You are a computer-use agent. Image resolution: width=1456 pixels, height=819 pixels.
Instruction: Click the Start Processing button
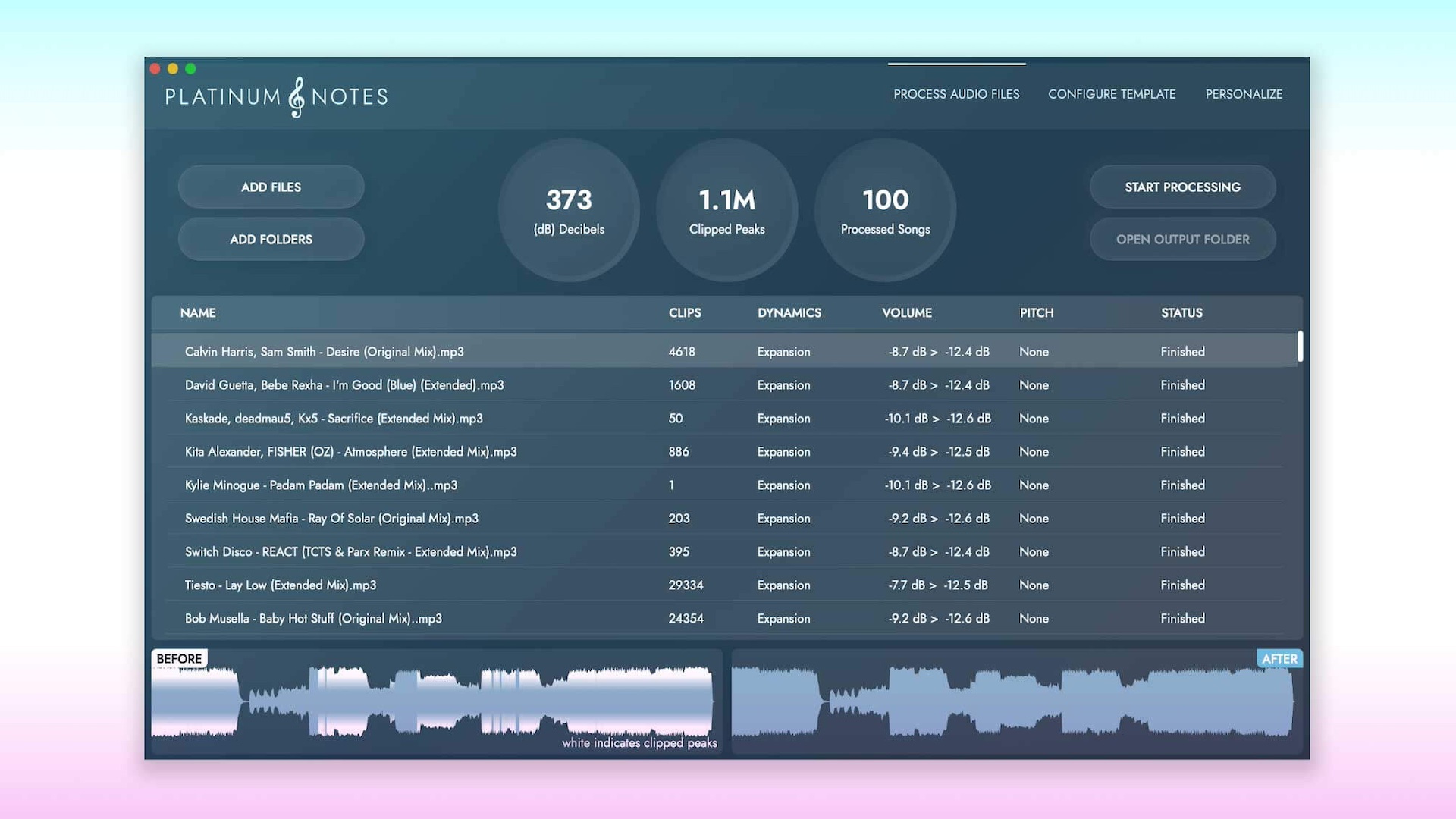(1182, 187)
